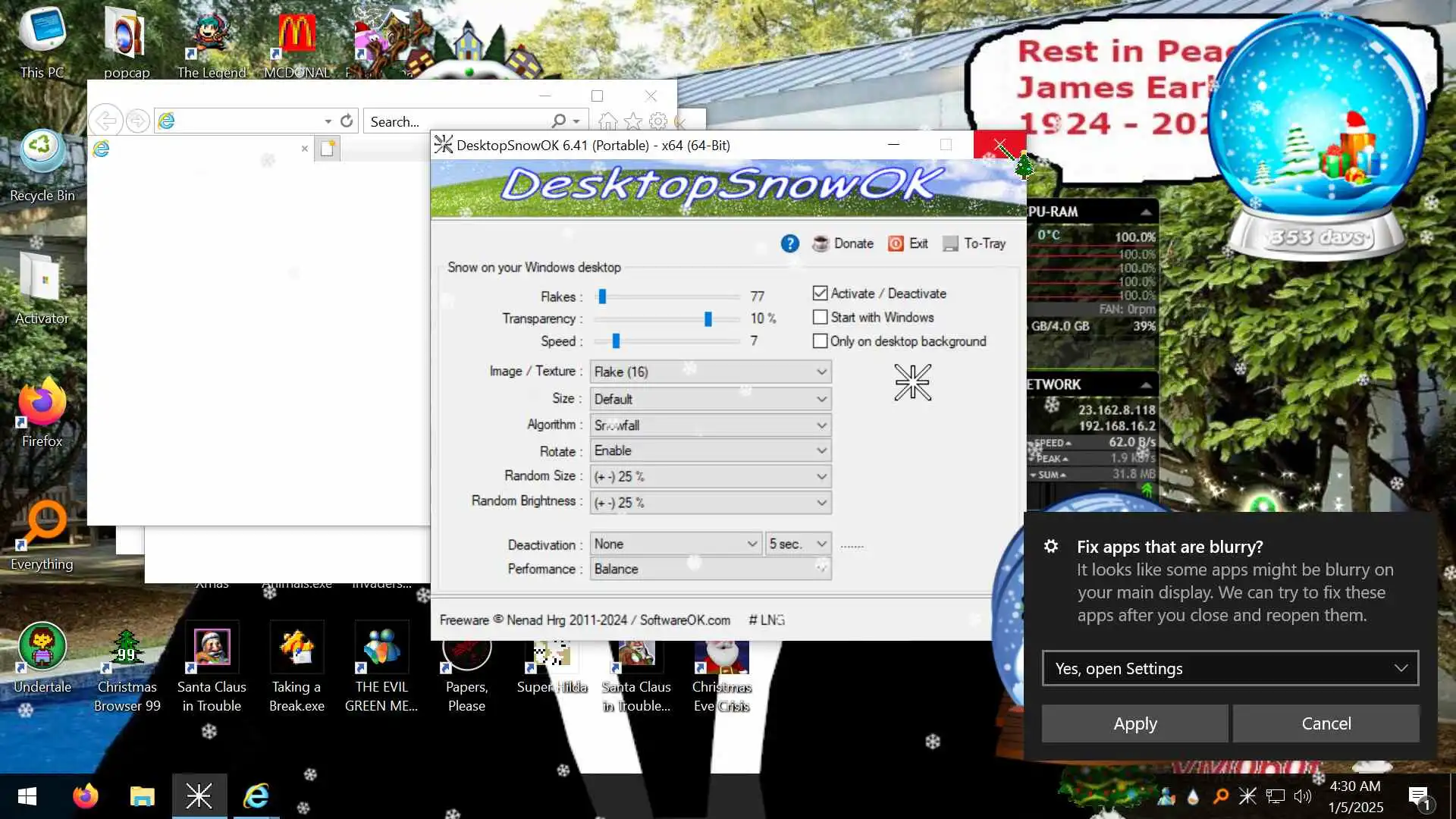Click the Donate coffee cup icon
This screenshot has width=1456, height=819.
coord(821,243)
